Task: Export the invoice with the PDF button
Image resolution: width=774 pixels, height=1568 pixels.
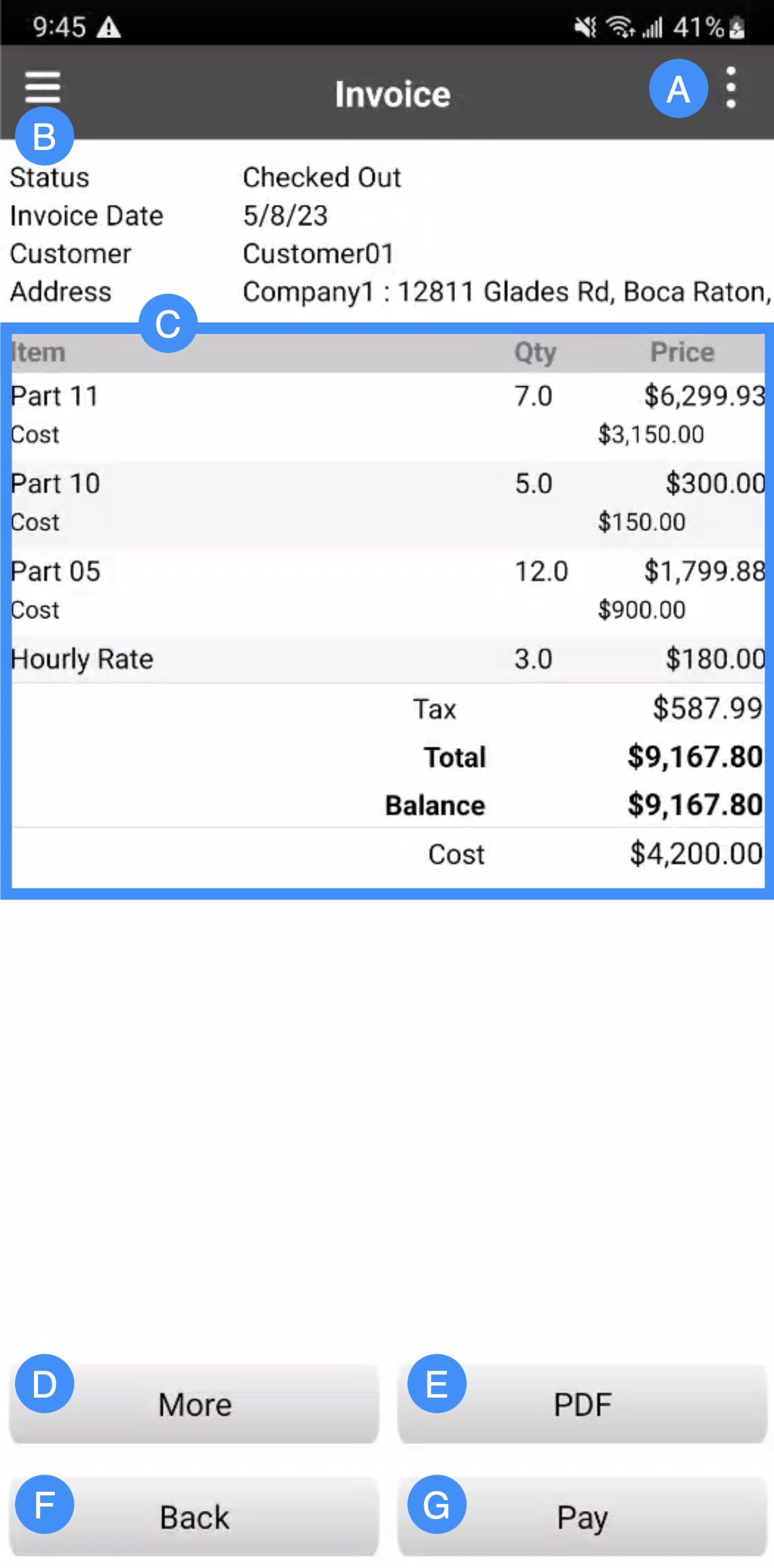Action: pyautogui.click(x=582, y=1404)
